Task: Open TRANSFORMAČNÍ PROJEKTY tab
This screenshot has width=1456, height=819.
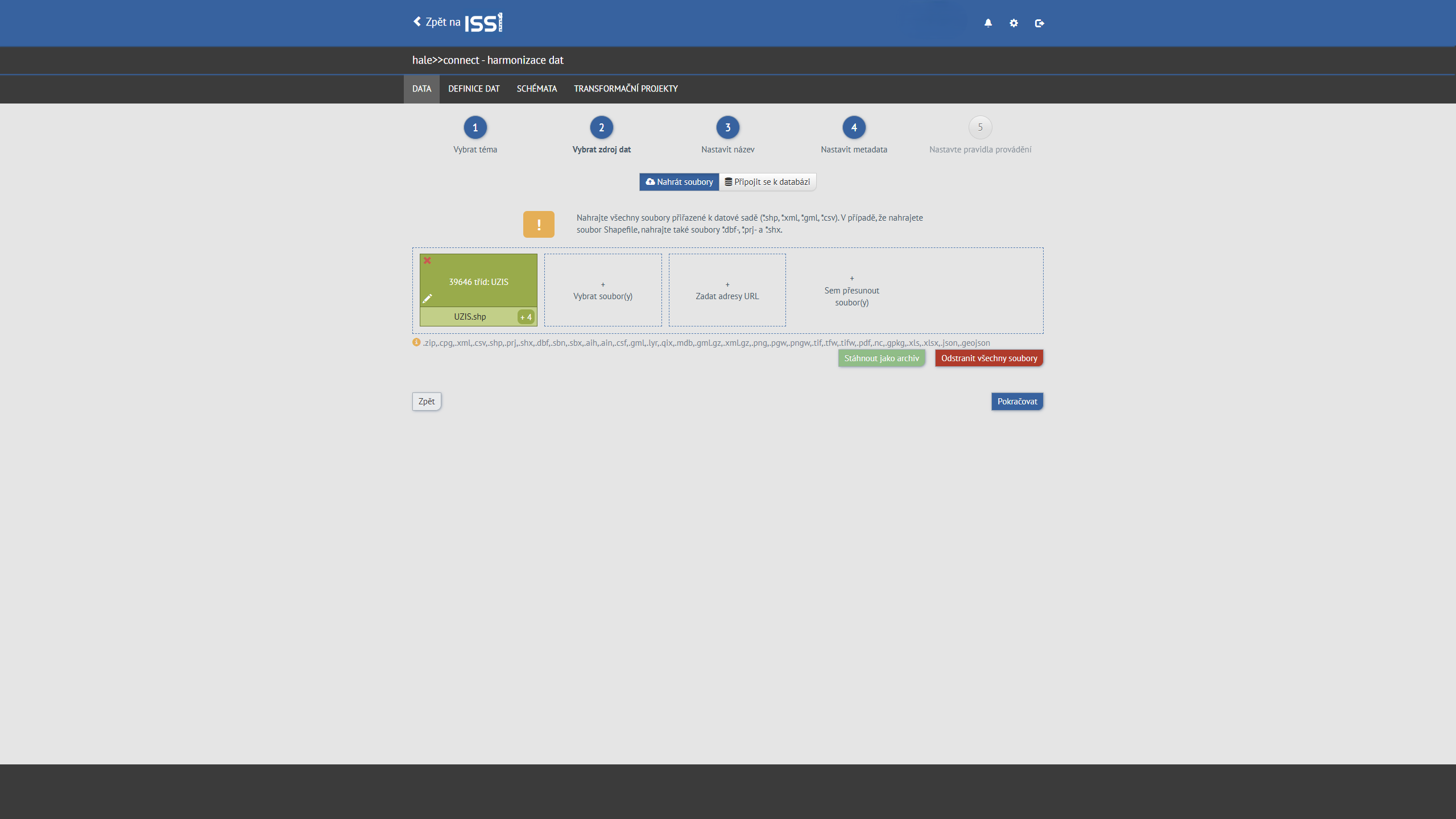Action: [x=626, y=89]
